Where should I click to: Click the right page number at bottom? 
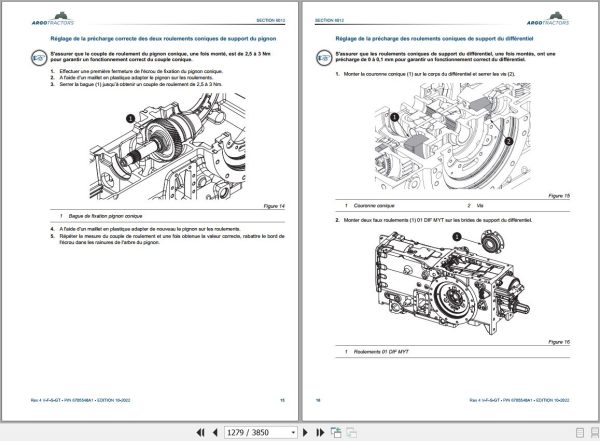[x=318, y=400]
